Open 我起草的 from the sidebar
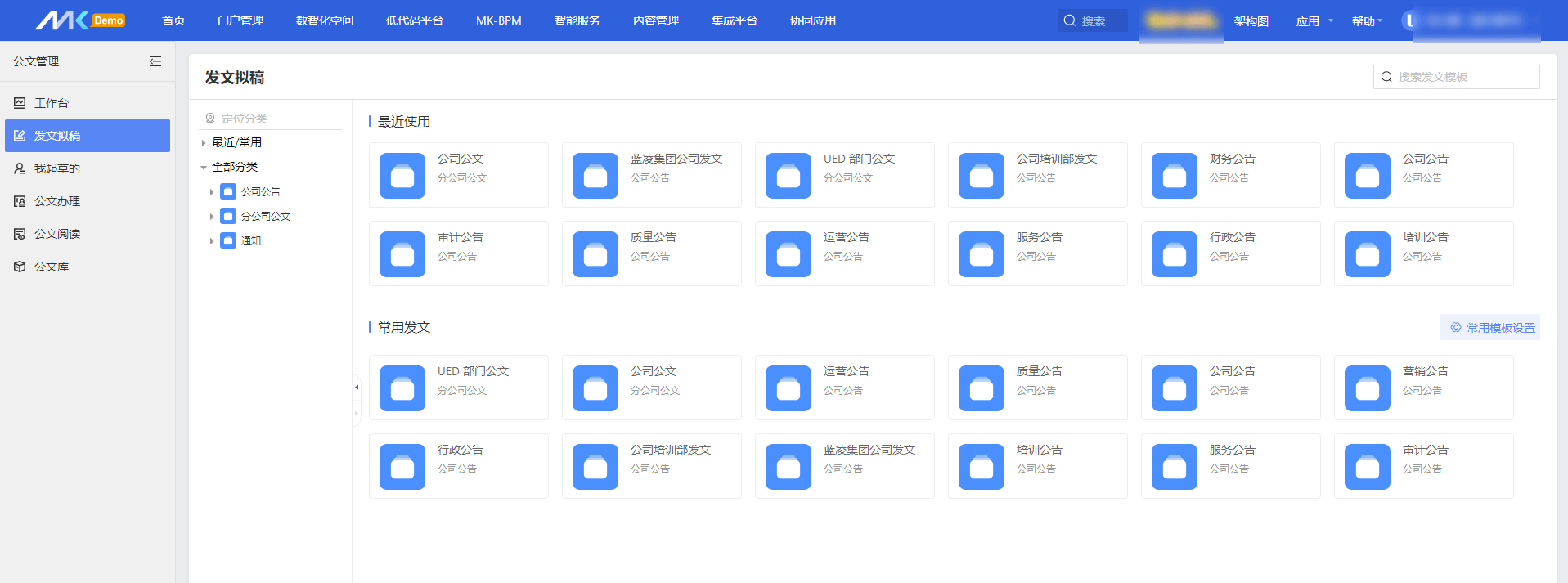Viewport: 1568px width, 583px height. [x=56, y=168]
